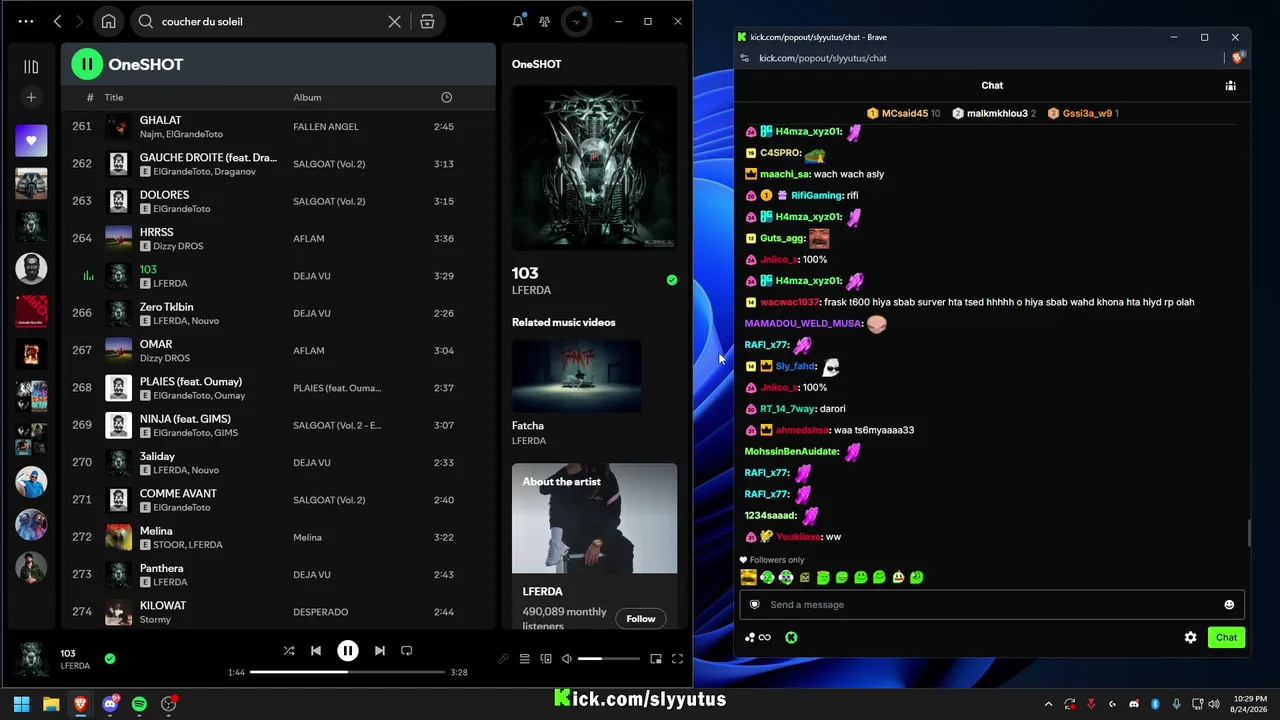Open Spotify What's New notifications bell

[518, 21]
